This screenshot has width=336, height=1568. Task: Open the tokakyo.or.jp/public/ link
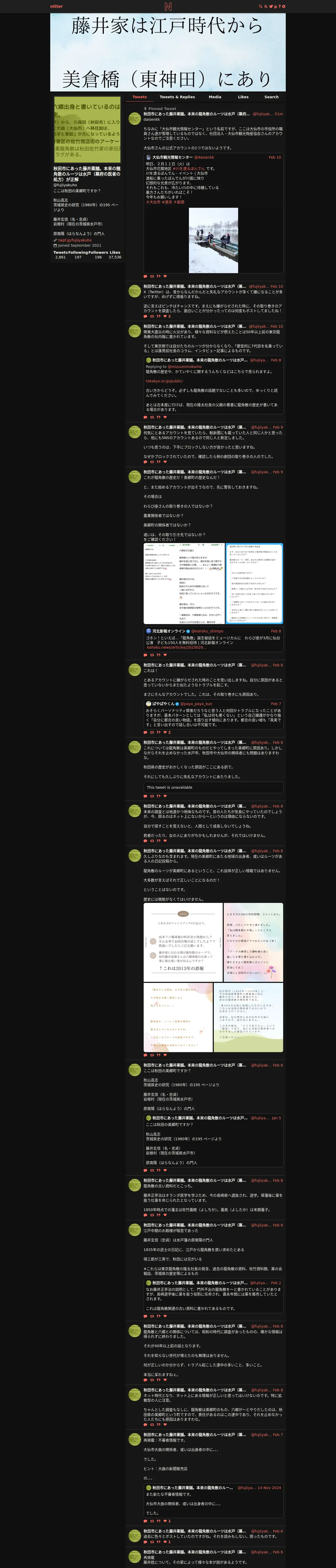pos(164,381)
